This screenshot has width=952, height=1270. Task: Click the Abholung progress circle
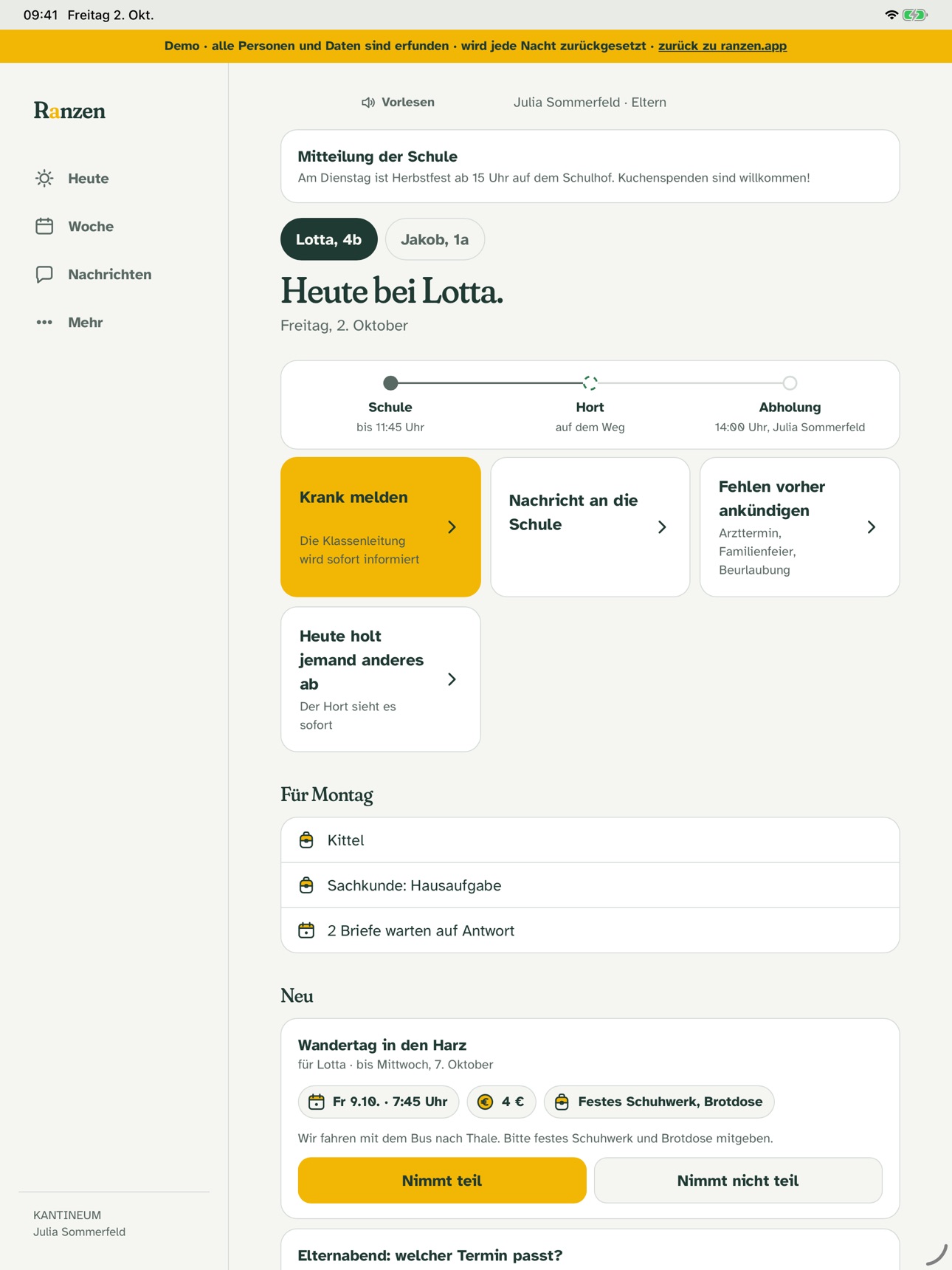tap(790, 382)
